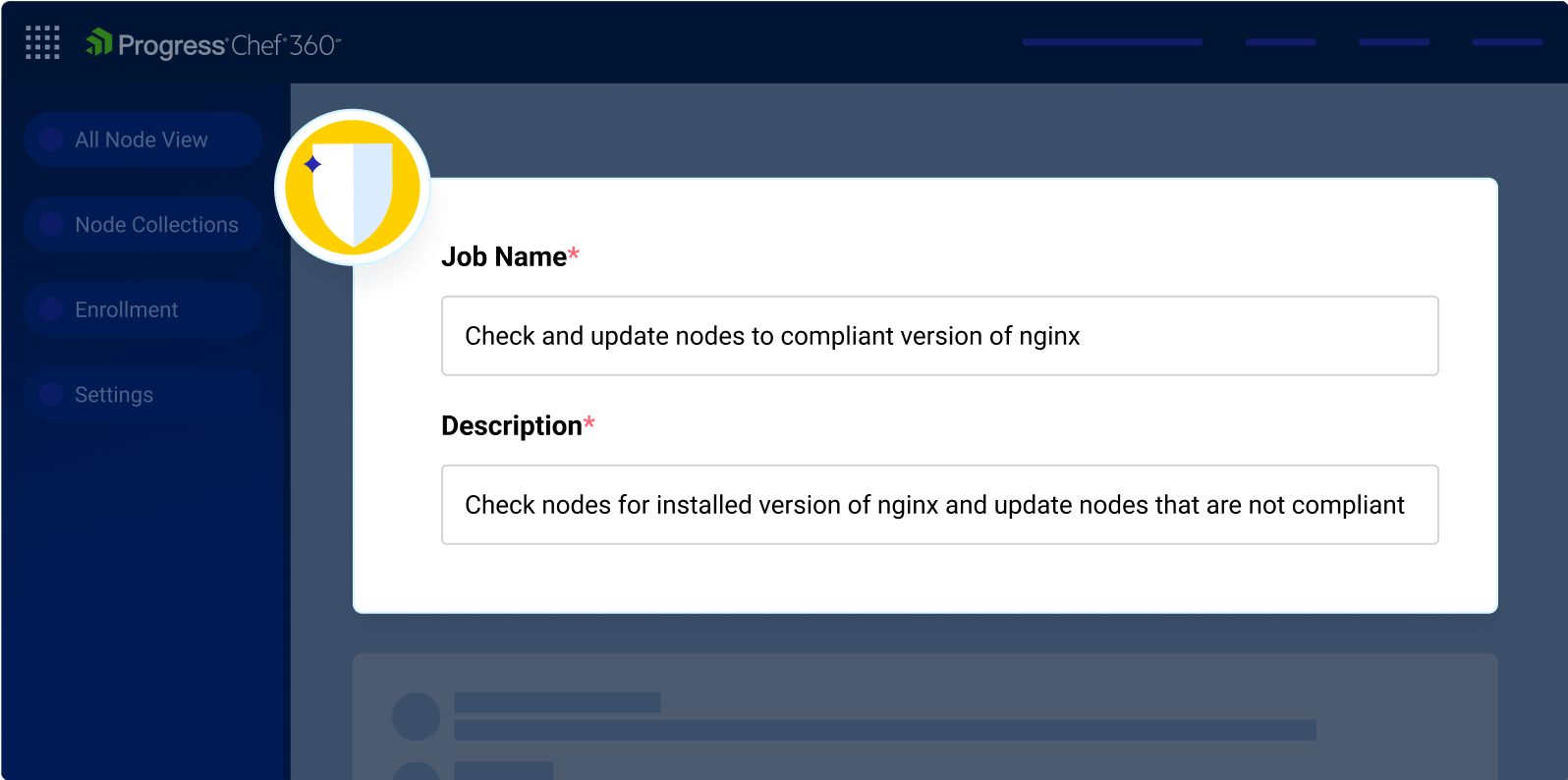Image resolution: width=1568 pixels, height=780 pixels.
Task: Click the circle icon beside Node Collections
Action: [x=51, y=225]
